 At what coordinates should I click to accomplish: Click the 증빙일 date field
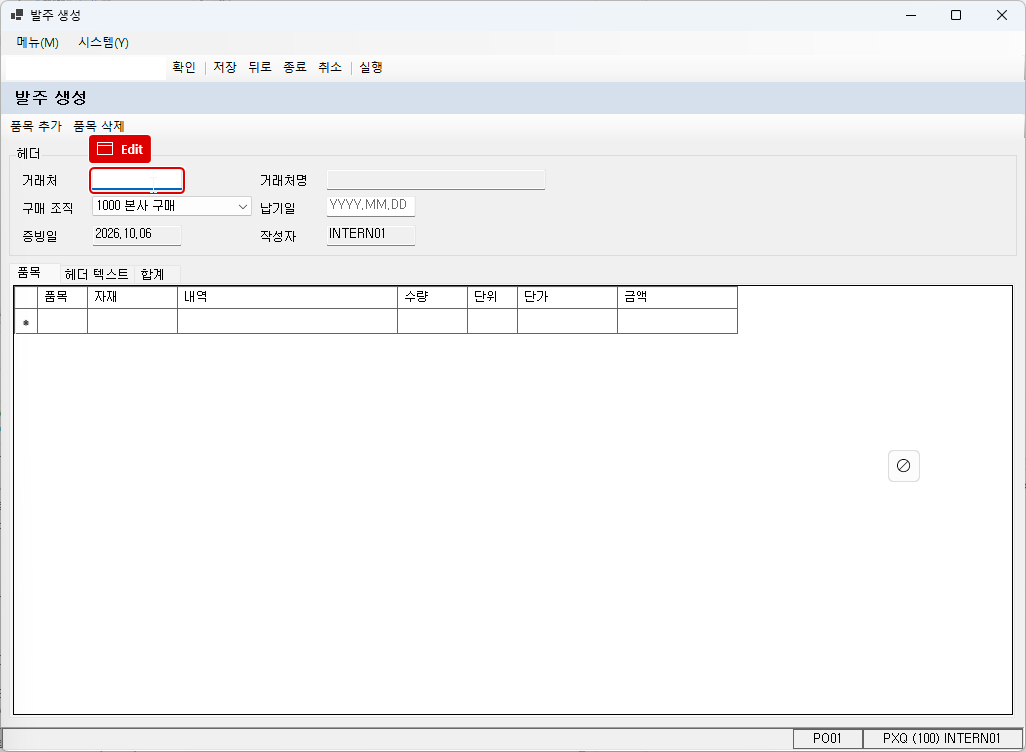click(x=137, y=234)
